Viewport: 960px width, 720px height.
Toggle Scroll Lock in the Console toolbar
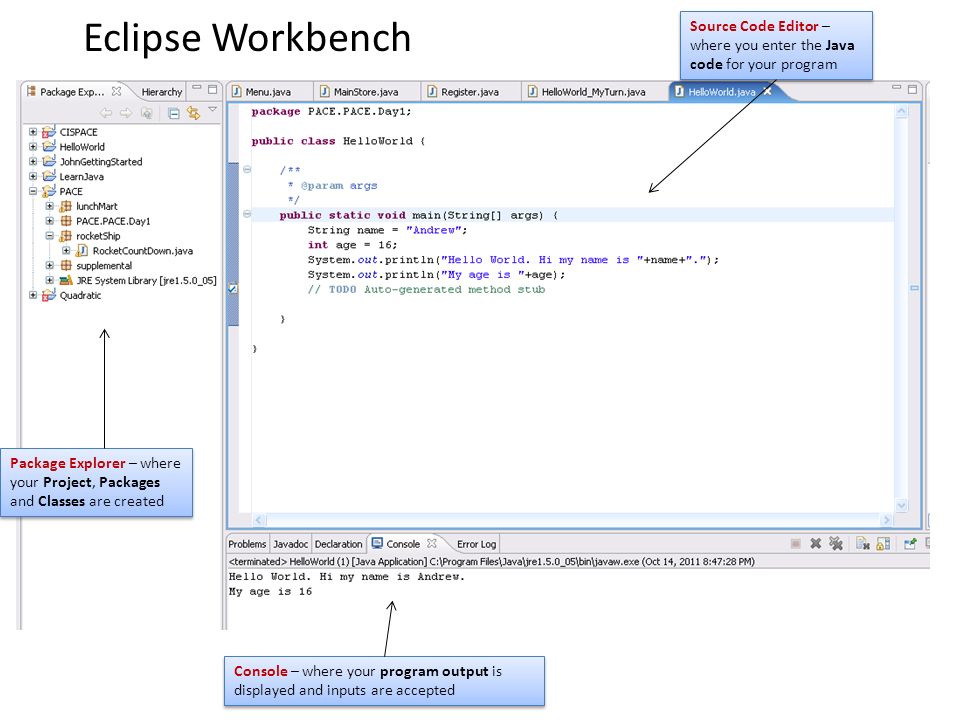[x=883, y=543]
